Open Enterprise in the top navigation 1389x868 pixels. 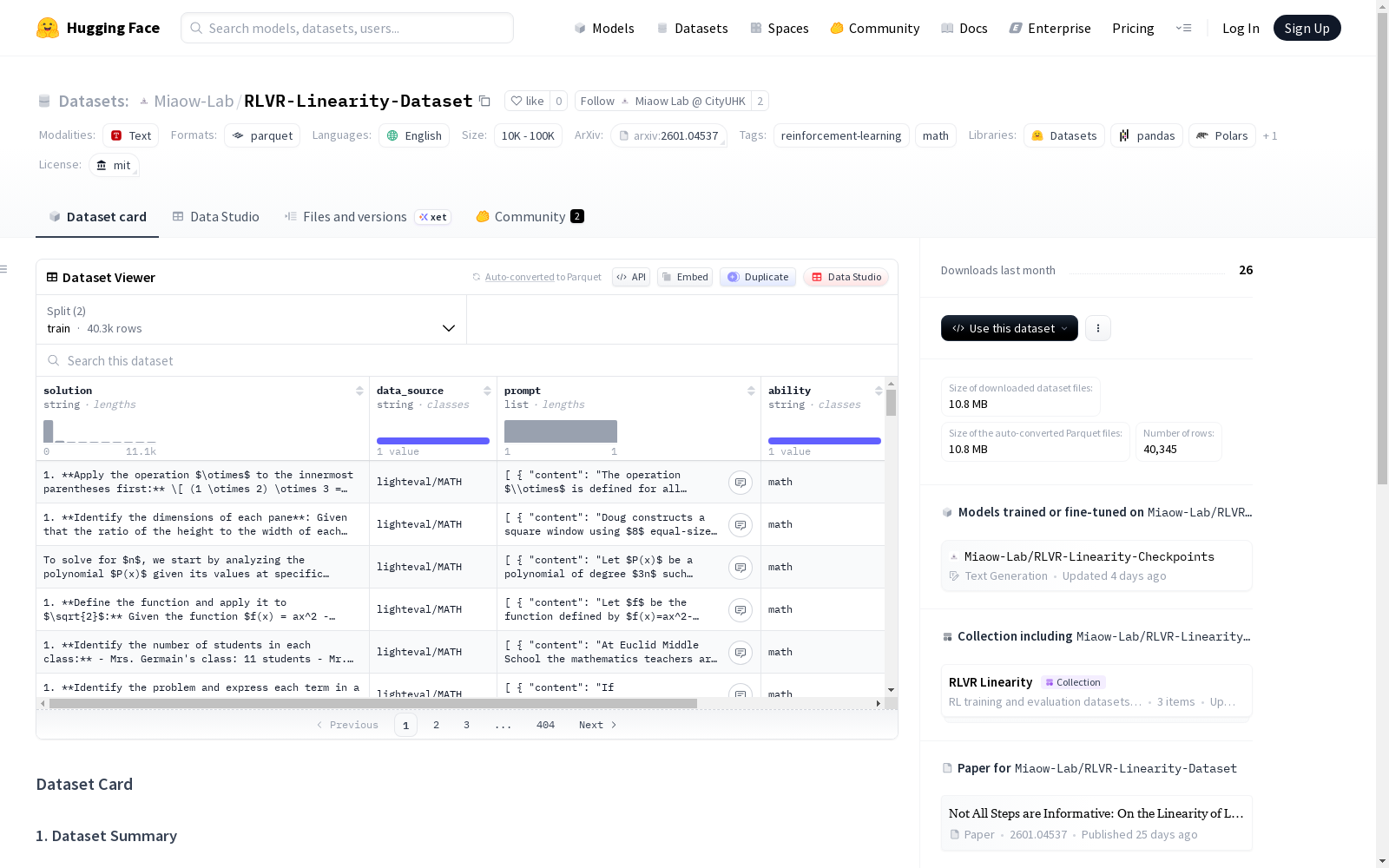tap(1050, 28)
